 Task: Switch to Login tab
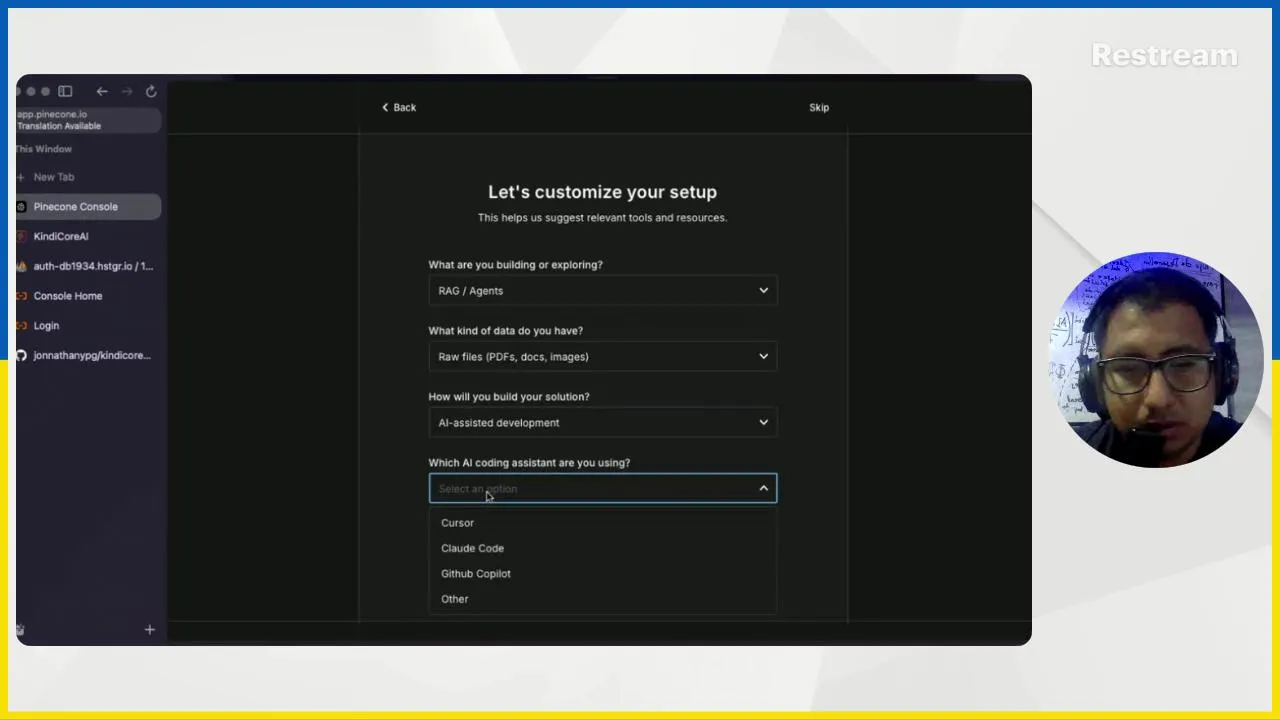click(88, 326)
